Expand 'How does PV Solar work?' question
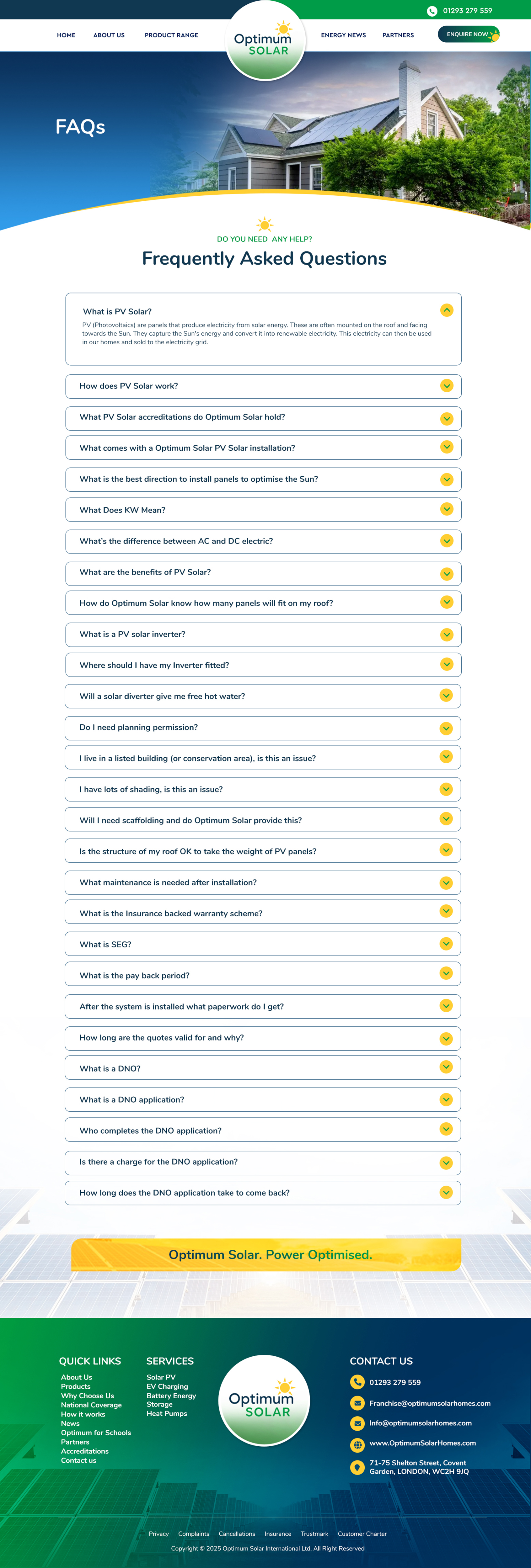The height and width of the screenshot is (1568, 531). [x=446, y=386]
